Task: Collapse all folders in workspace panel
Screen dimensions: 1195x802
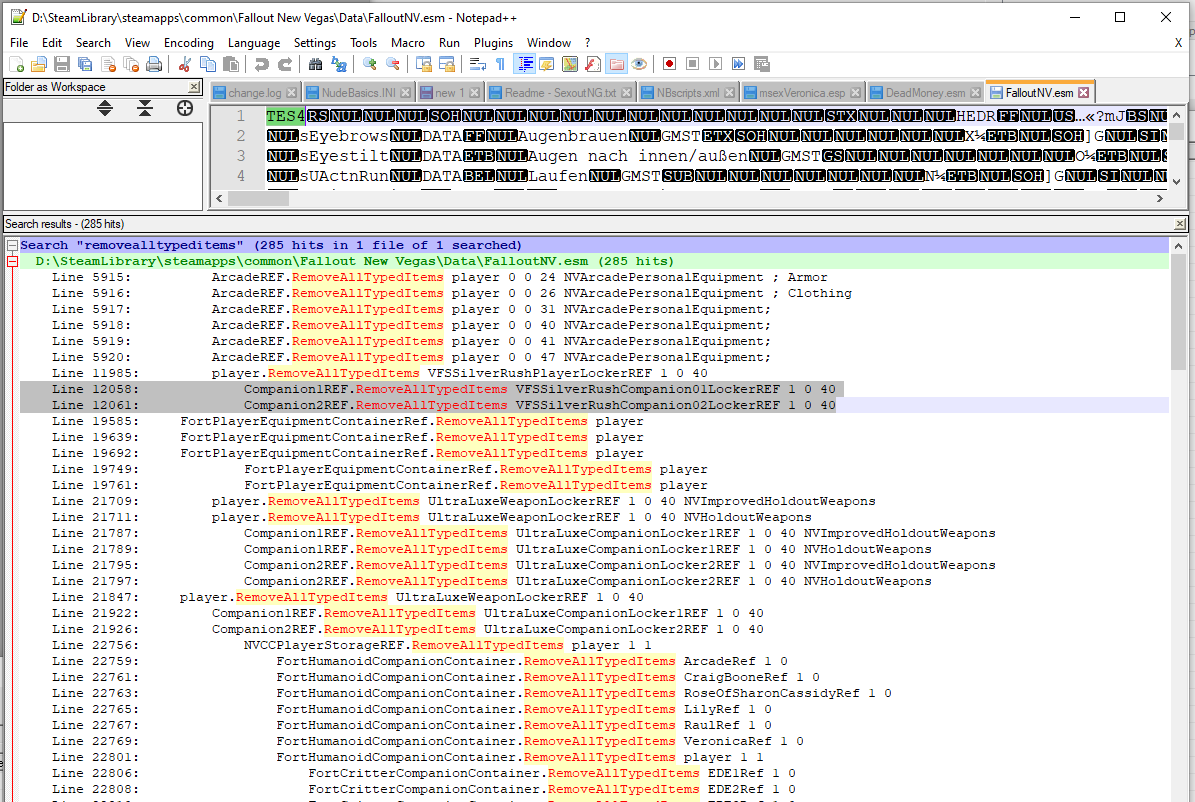Action: (x=145, y=108)
